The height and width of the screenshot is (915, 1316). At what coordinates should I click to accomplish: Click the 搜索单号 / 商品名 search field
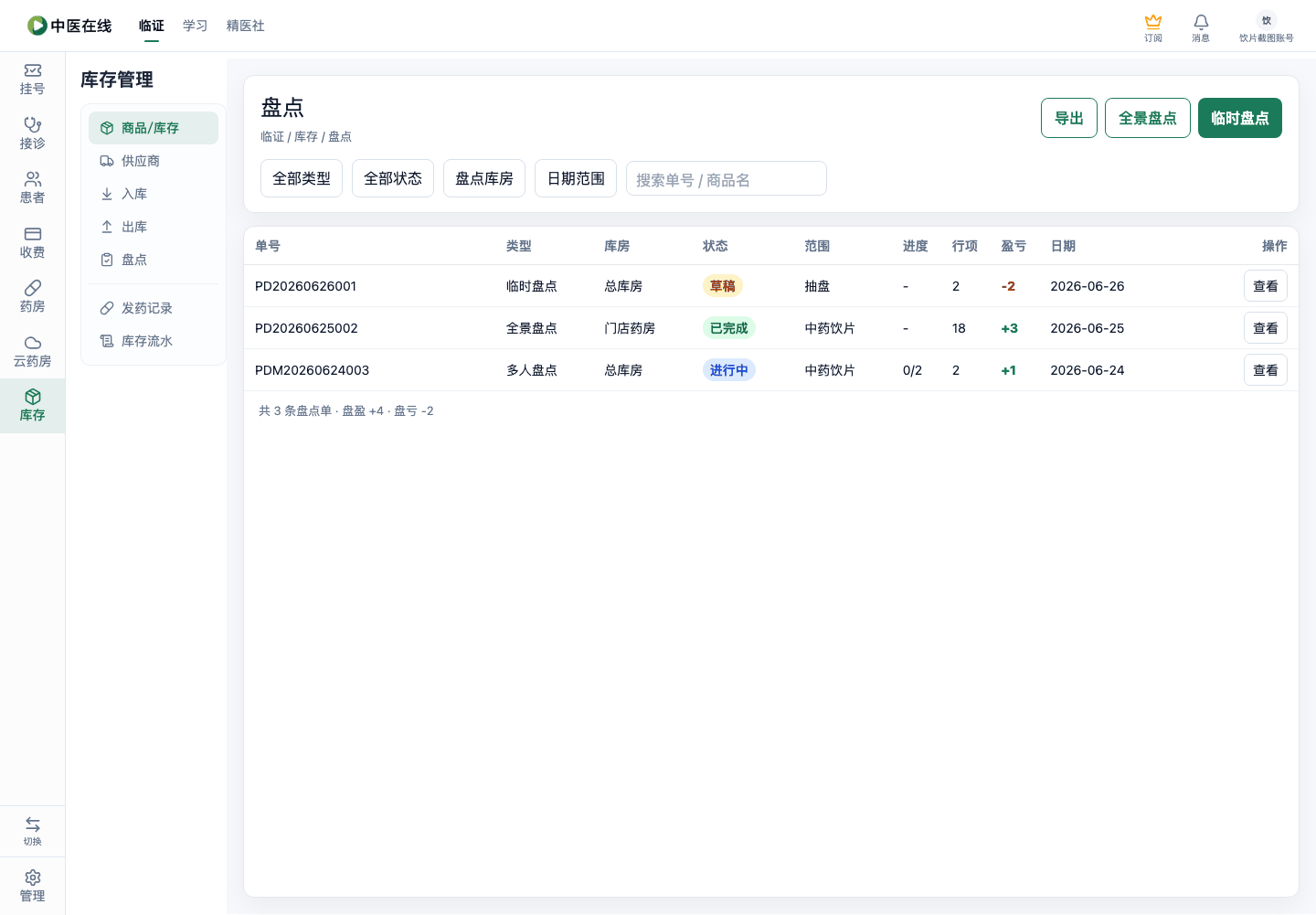[727, 179]
